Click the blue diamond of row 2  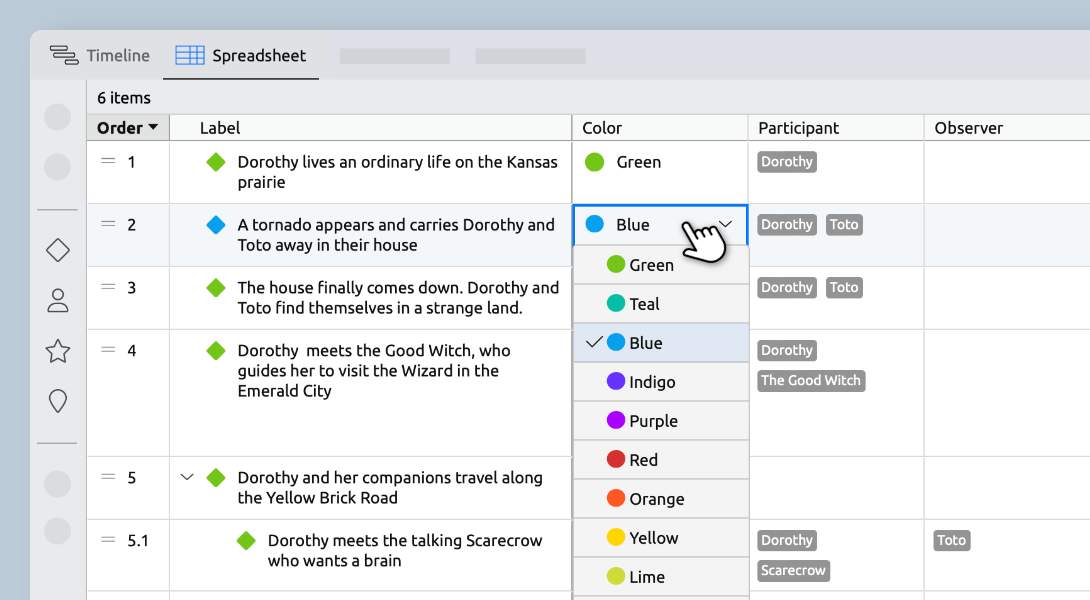click(216, 225)
